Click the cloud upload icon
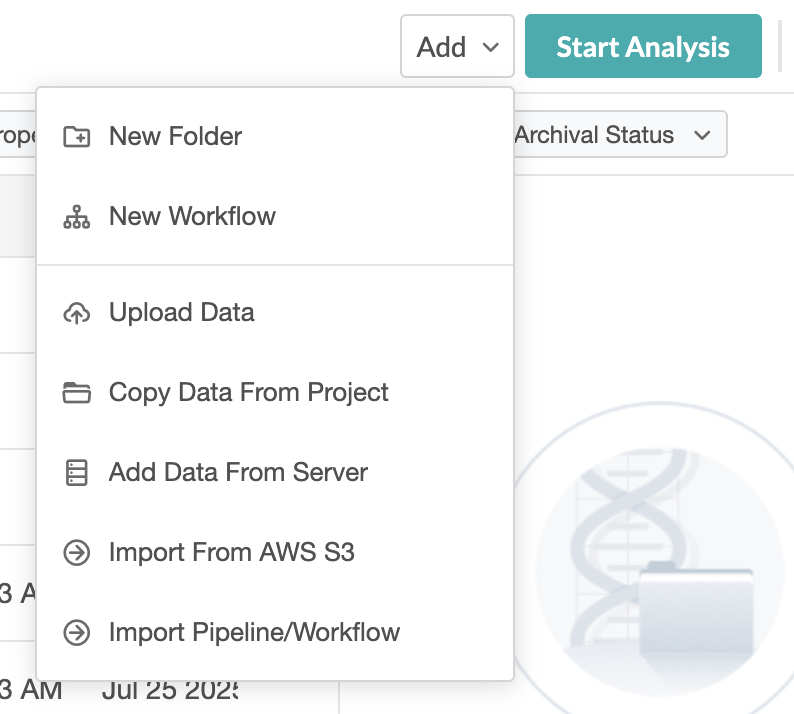This screenshot has height=714, width=794. 76,313
